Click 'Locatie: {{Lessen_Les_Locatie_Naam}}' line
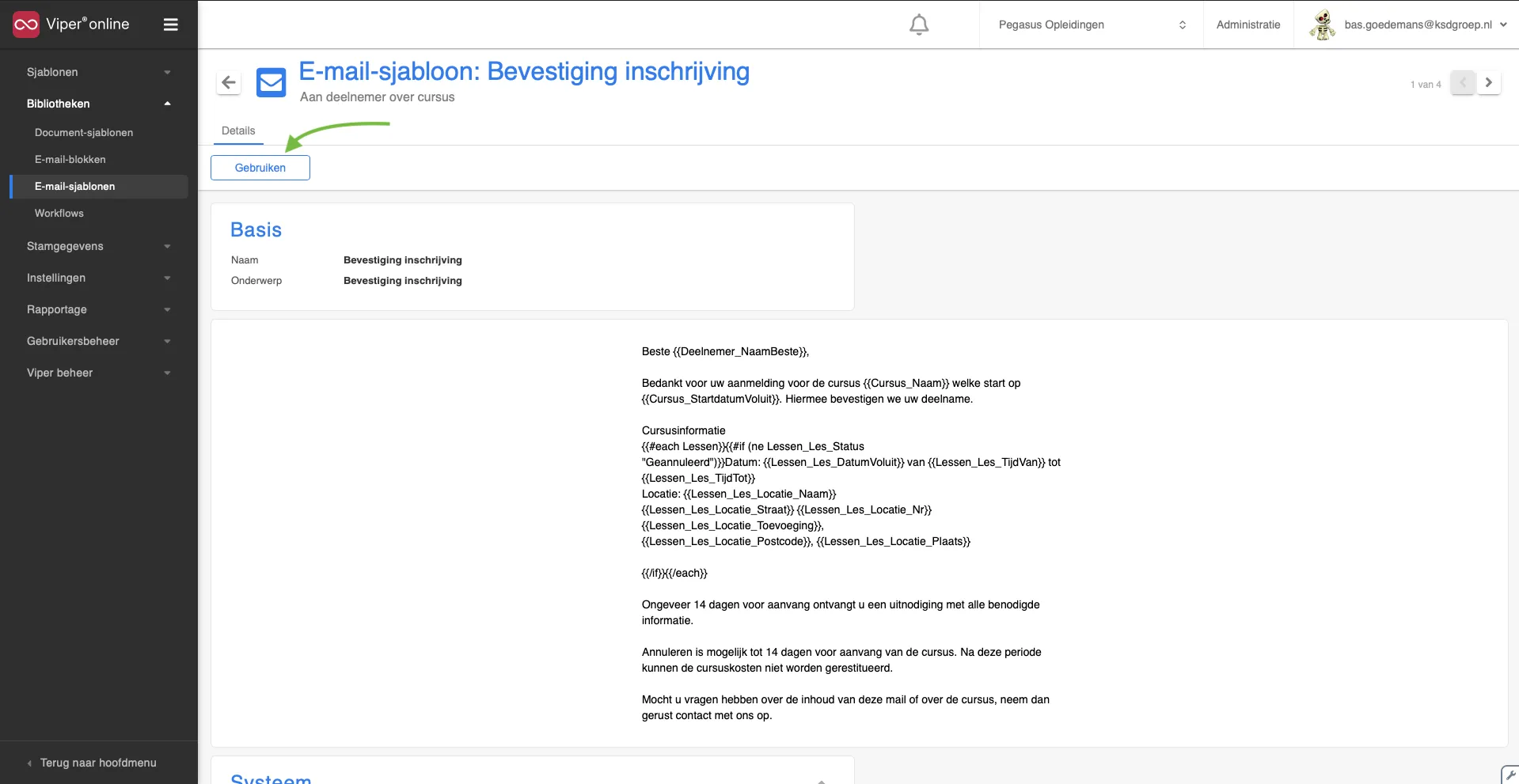The height and width of the screenshot is (784, 1519). click(739, 494)
